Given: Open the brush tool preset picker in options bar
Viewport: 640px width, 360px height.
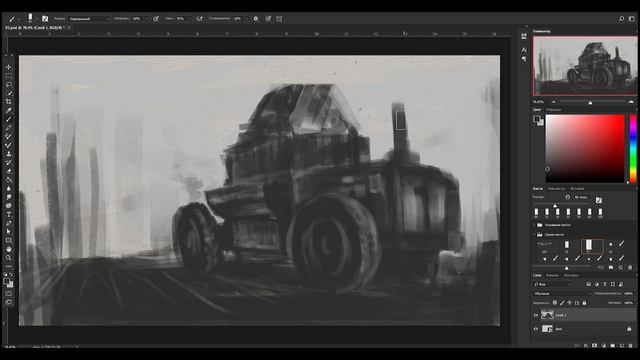Looking at the screenshot, I should click(x=12, y=19).
